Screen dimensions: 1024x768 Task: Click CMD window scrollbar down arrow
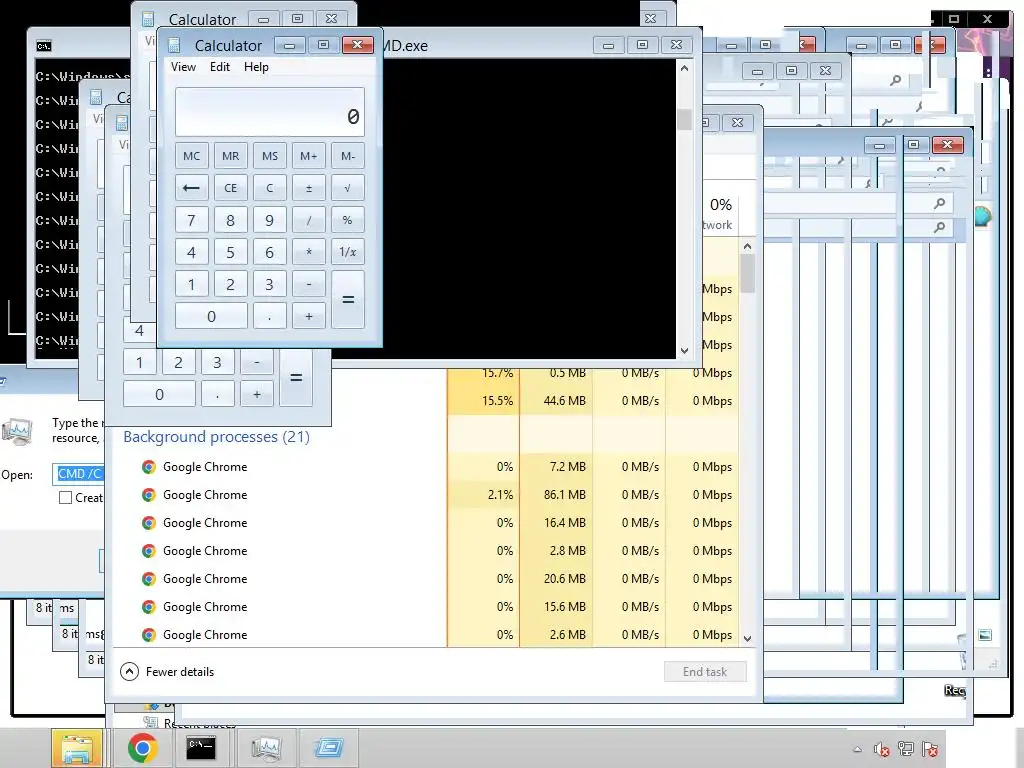coord(684,351)
